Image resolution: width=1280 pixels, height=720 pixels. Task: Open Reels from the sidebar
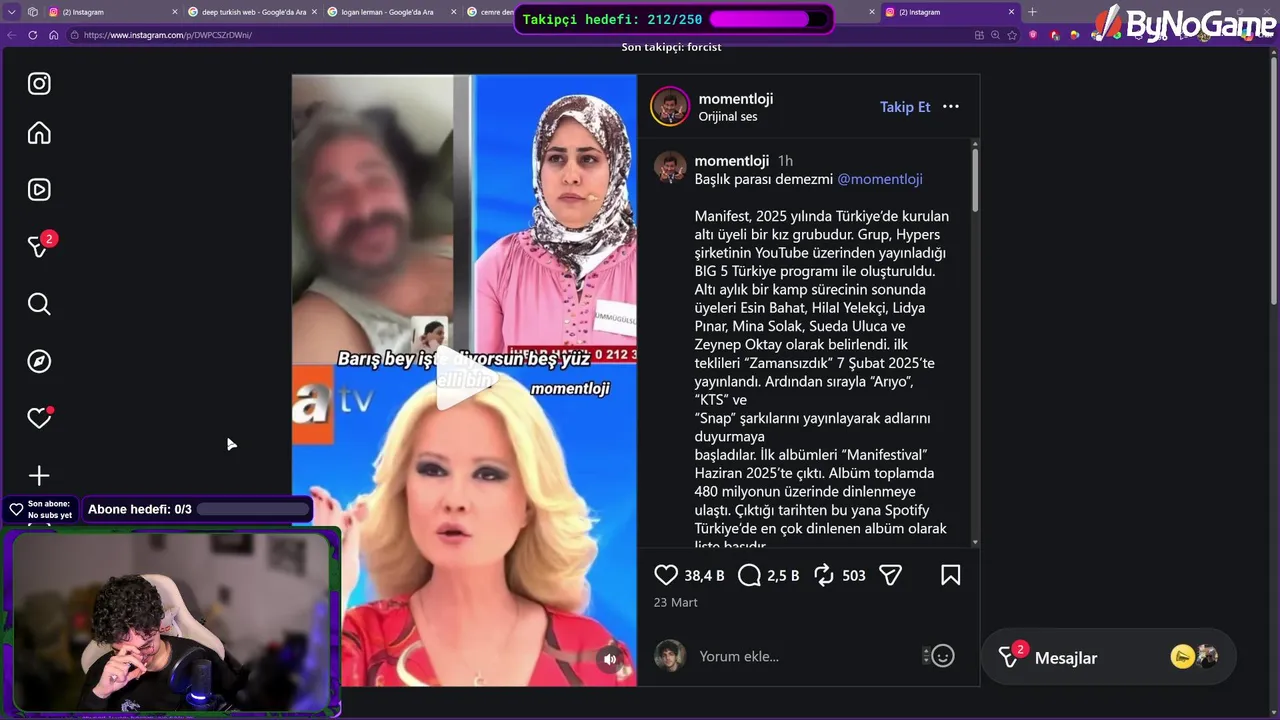point(39,190)
